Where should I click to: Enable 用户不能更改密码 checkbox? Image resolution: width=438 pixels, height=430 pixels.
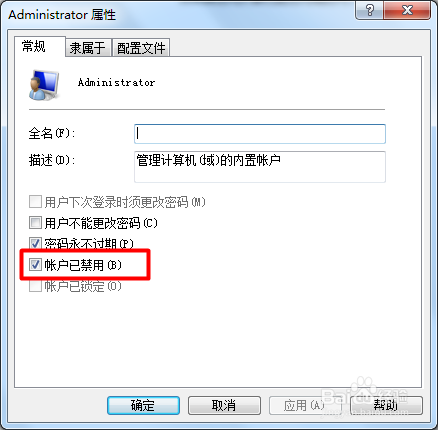[35, 223]
